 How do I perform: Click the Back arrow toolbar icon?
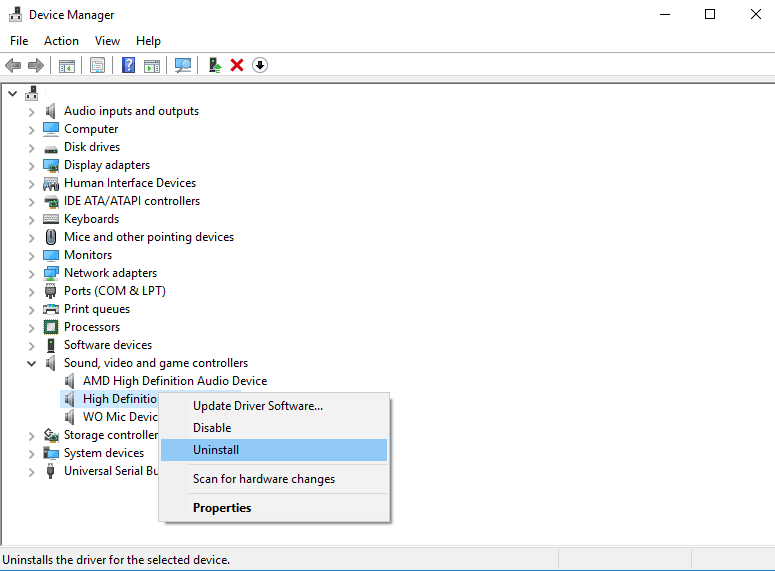coord(13,65)
